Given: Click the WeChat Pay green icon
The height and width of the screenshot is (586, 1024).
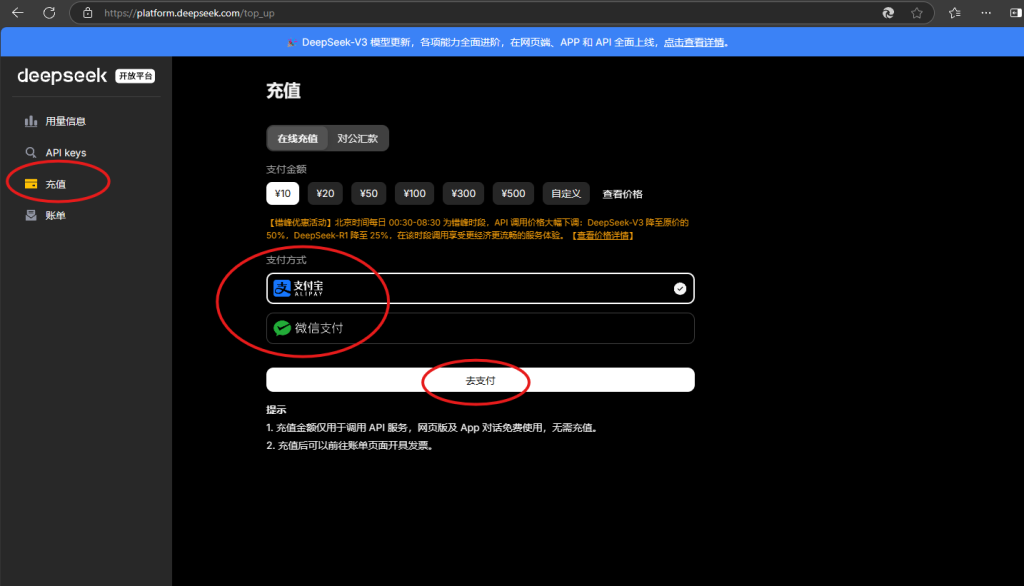Looking at the screenshot, I should point(281,328).
